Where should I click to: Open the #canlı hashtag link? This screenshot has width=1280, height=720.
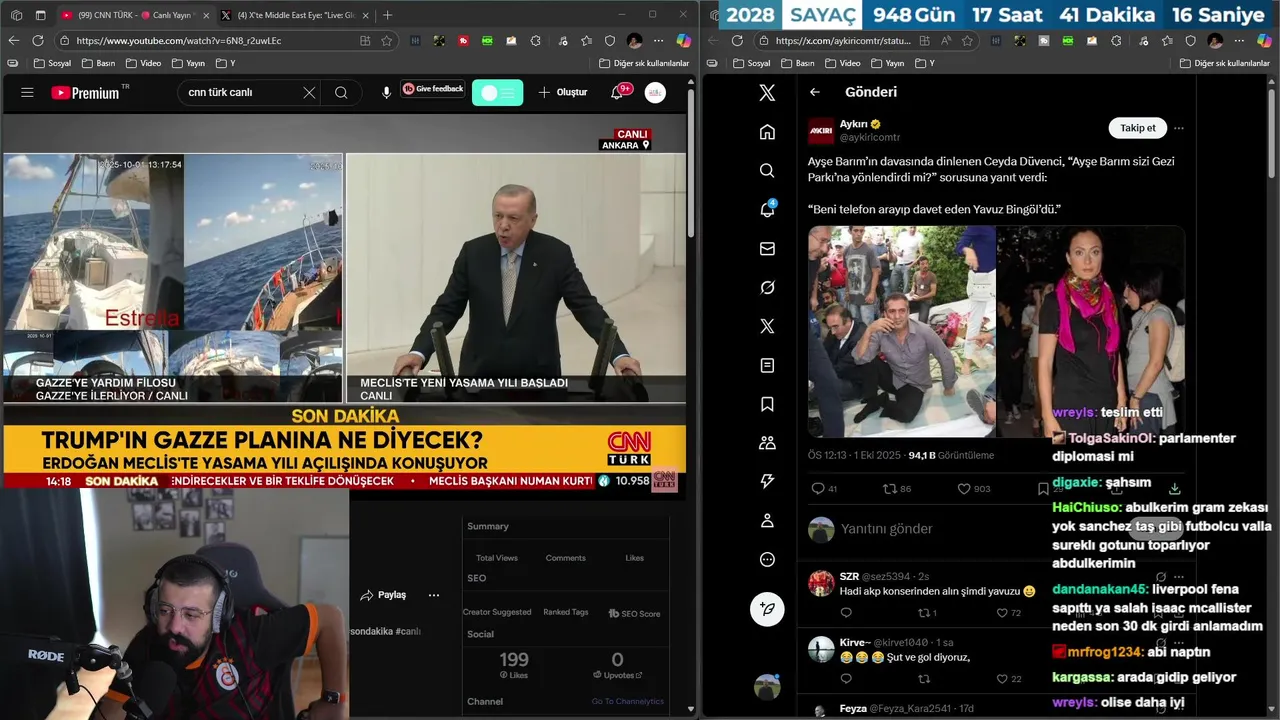tap(408, 631)
